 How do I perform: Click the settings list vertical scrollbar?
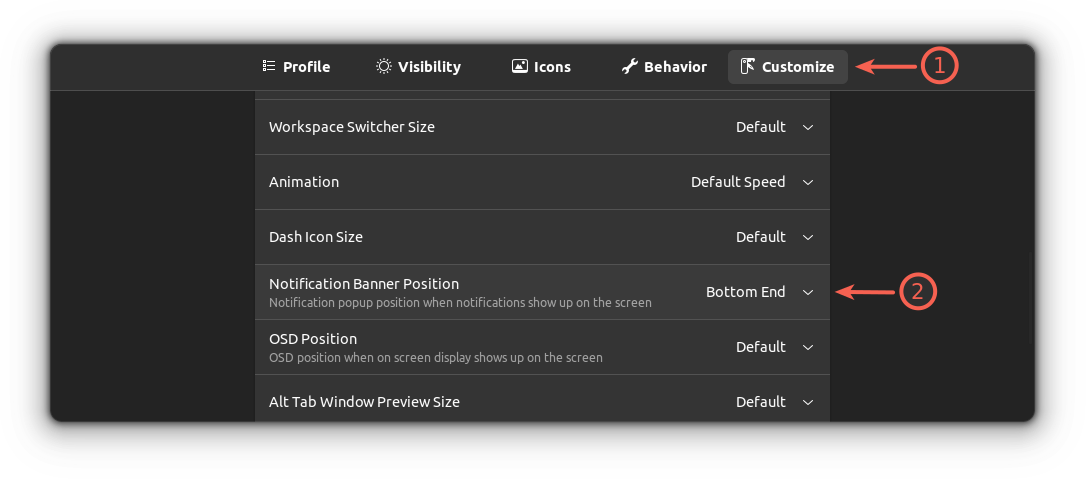(x=1031, y=300)
